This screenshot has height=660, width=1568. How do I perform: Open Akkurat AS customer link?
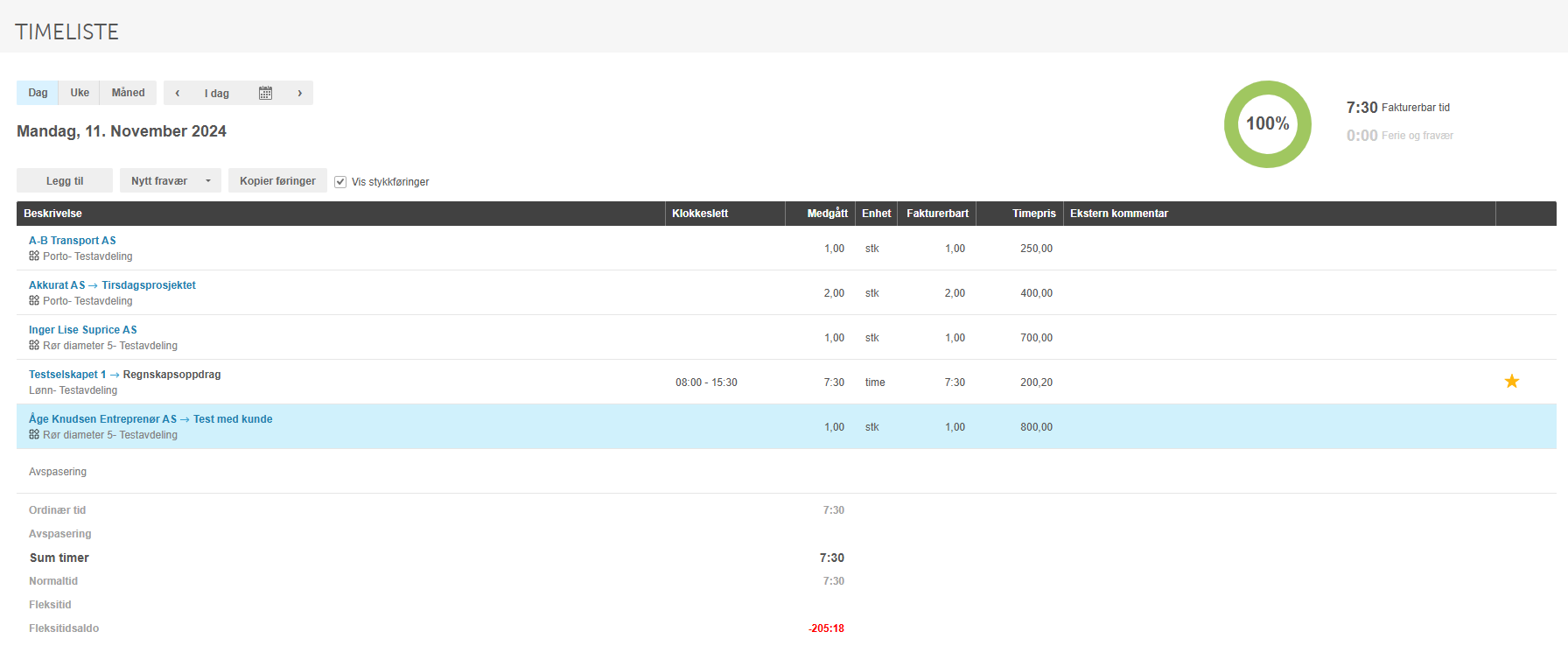[x=57, y=285]
